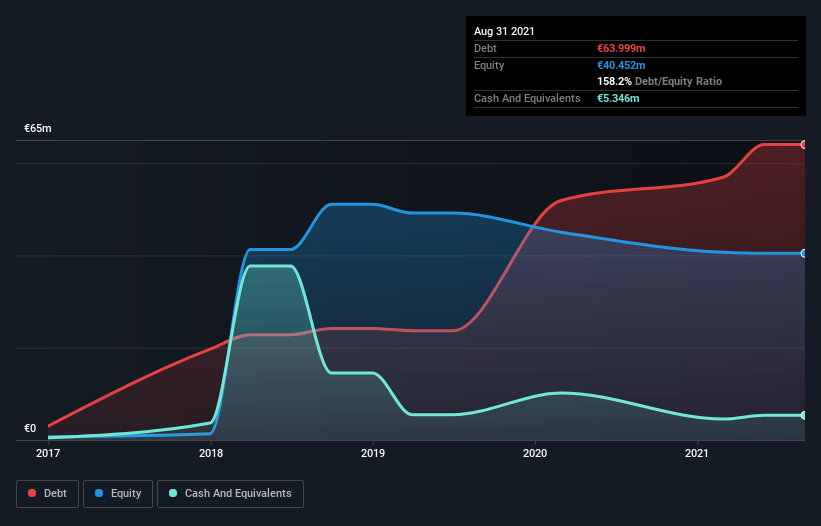Click the Equity line endpoint marker
Screen dimensions: 821x526
803,253
